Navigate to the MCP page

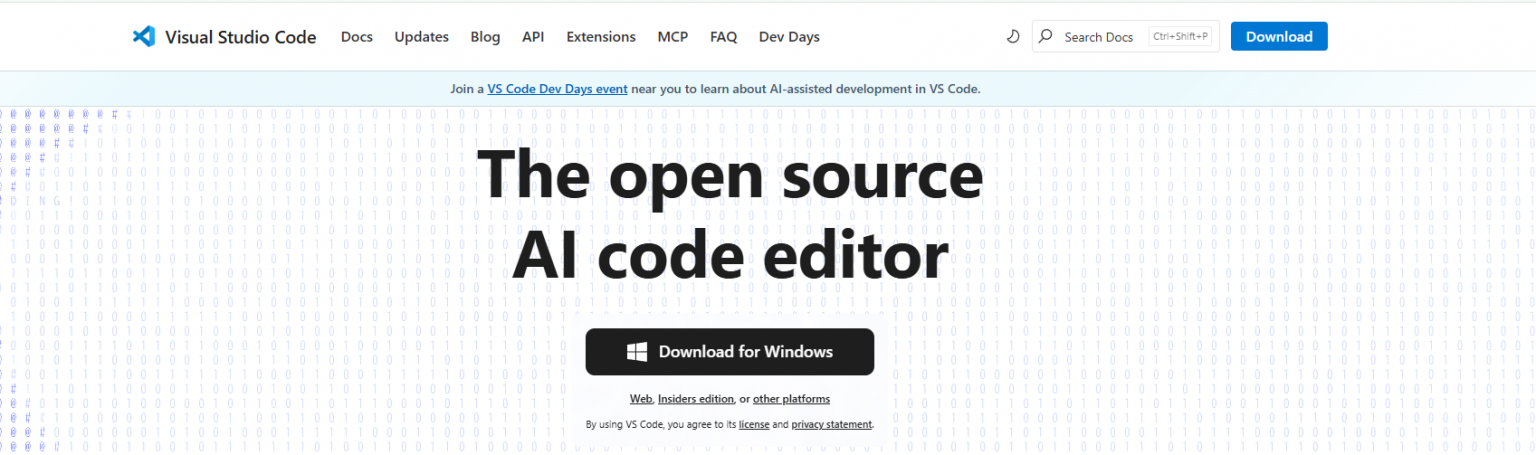[672, 37]
